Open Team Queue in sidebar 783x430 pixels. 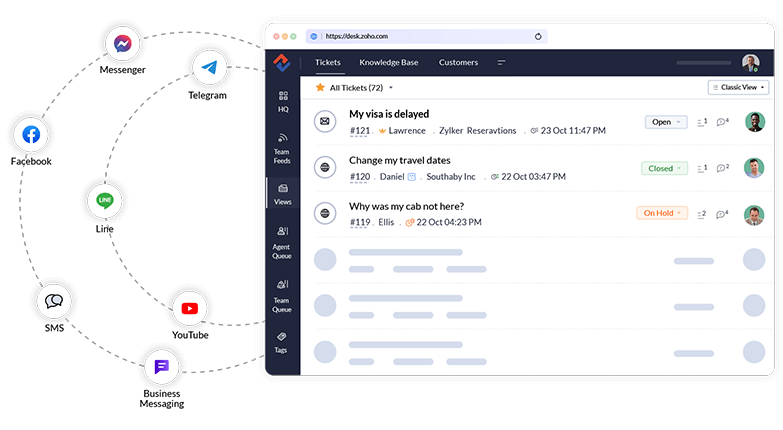(282, 297)
